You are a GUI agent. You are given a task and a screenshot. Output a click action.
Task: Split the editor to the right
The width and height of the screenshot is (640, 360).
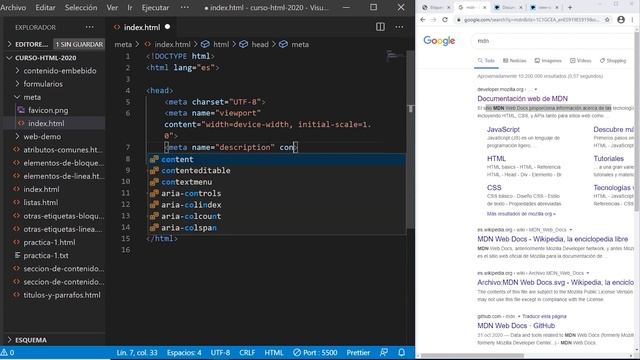(380, 27)
